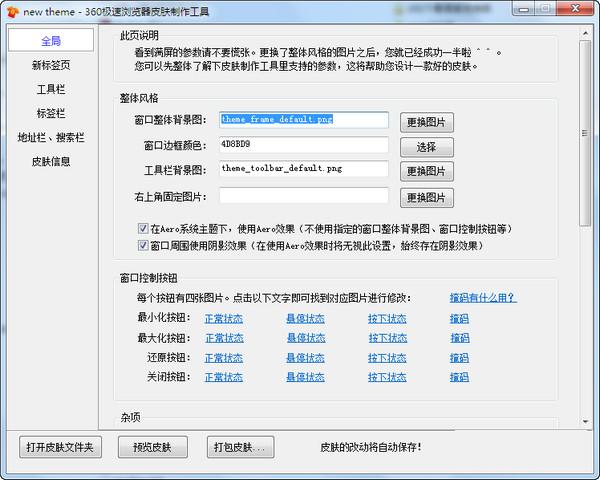Open 还原按钮 悬停状态 link

pos(305,358)
